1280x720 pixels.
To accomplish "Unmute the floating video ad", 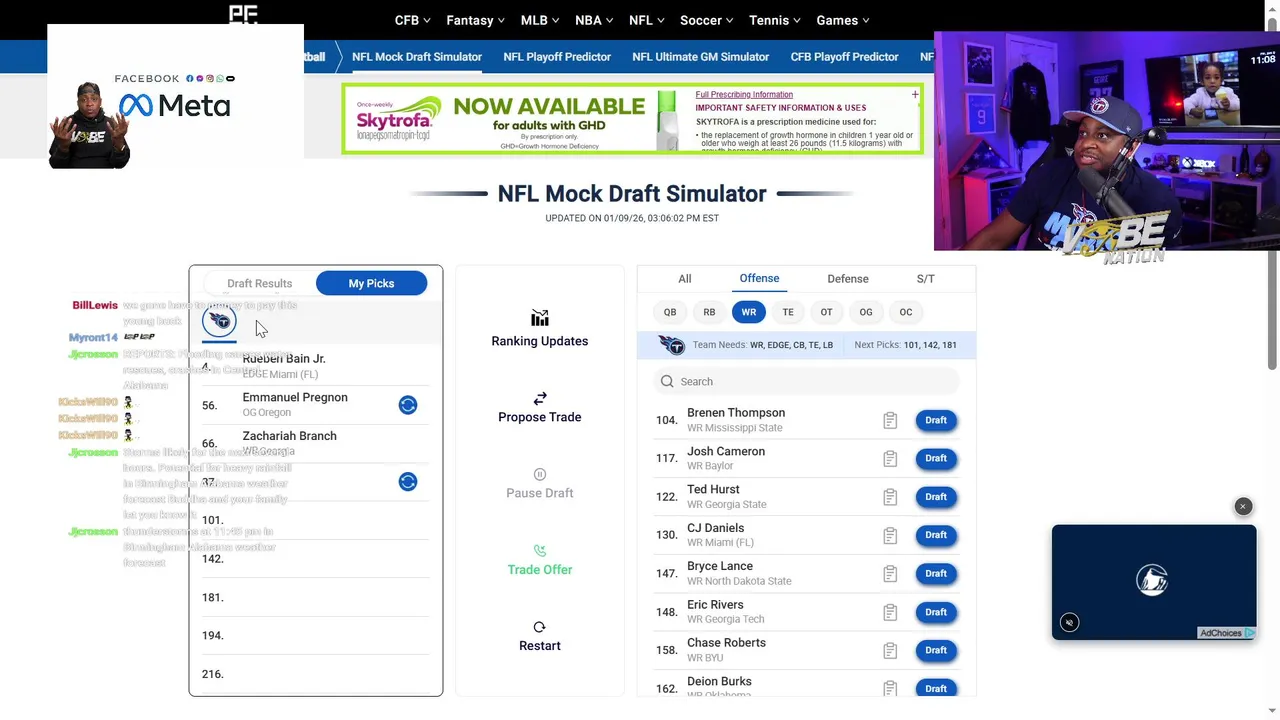I will point(1069,623).
